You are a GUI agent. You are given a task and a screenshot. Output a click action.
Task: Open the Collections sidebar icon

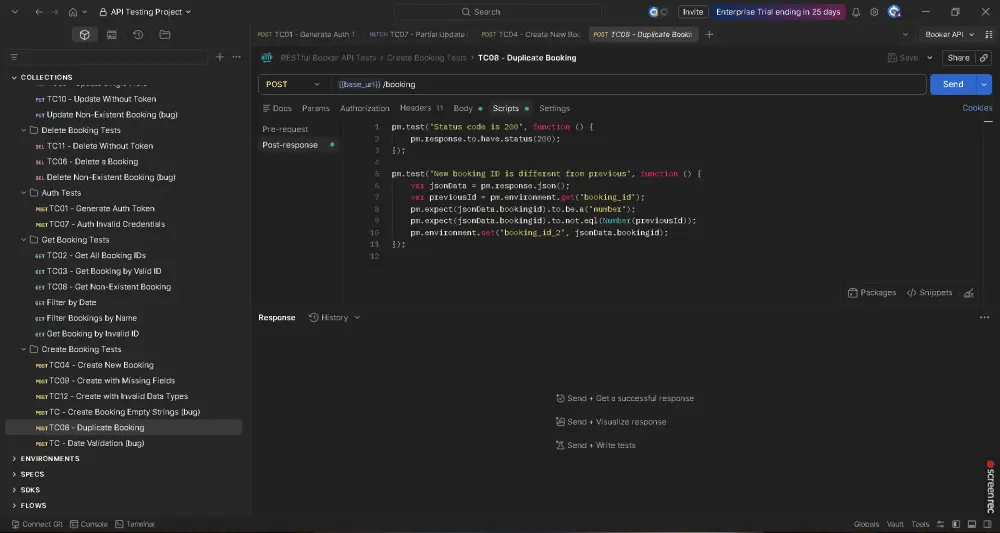(85, 35)
